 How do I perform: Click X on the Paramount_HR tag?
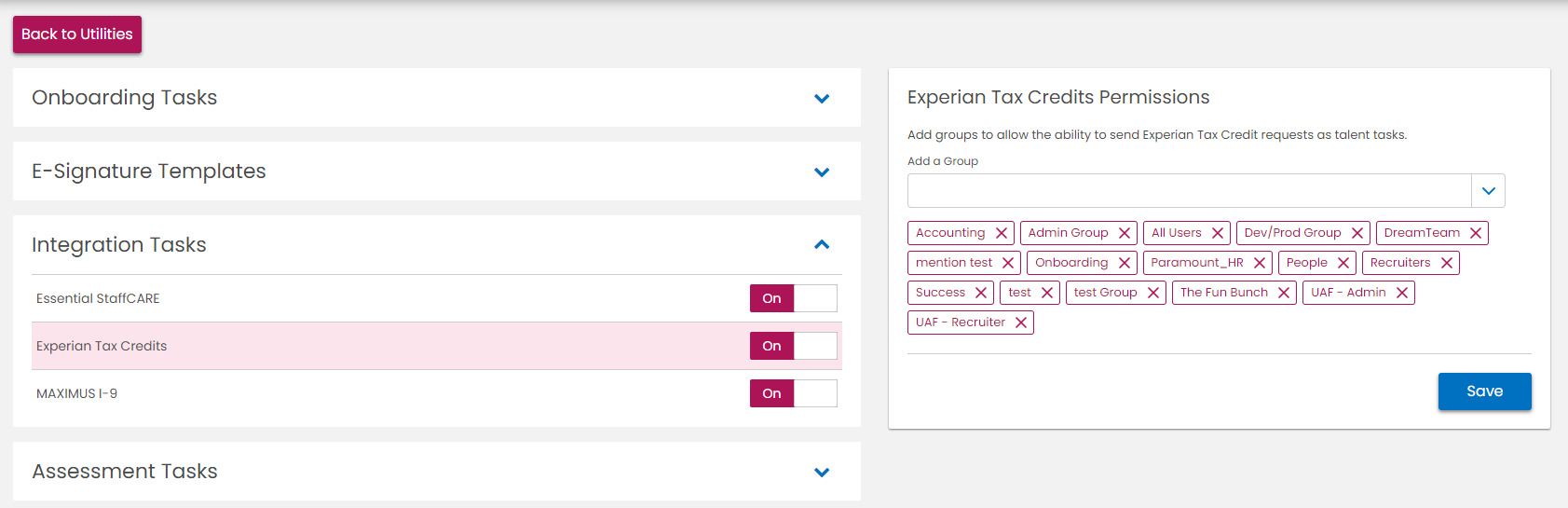pos(1260,263)
